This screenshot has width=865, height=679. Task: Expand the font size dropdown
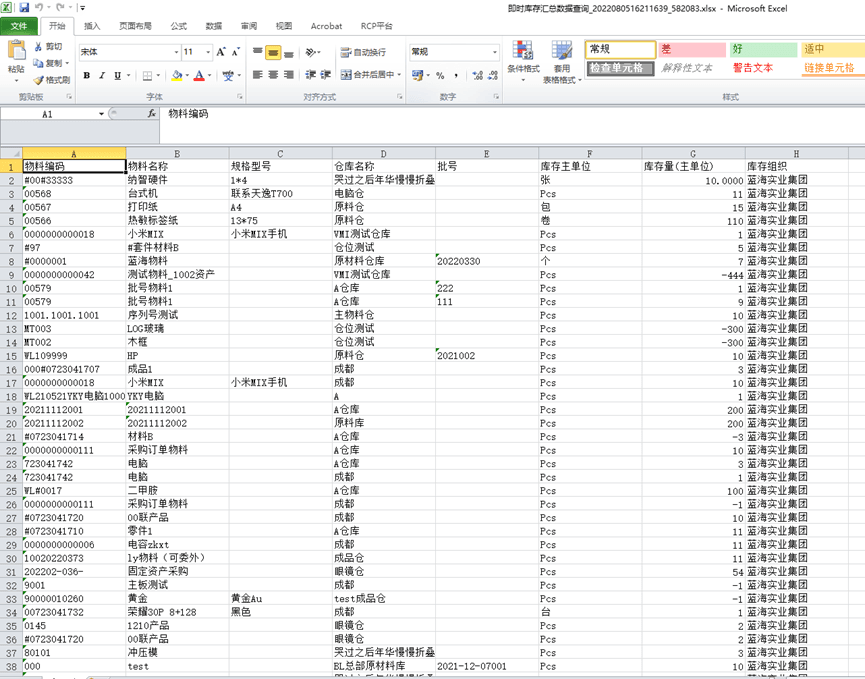(x=205, y=52)
